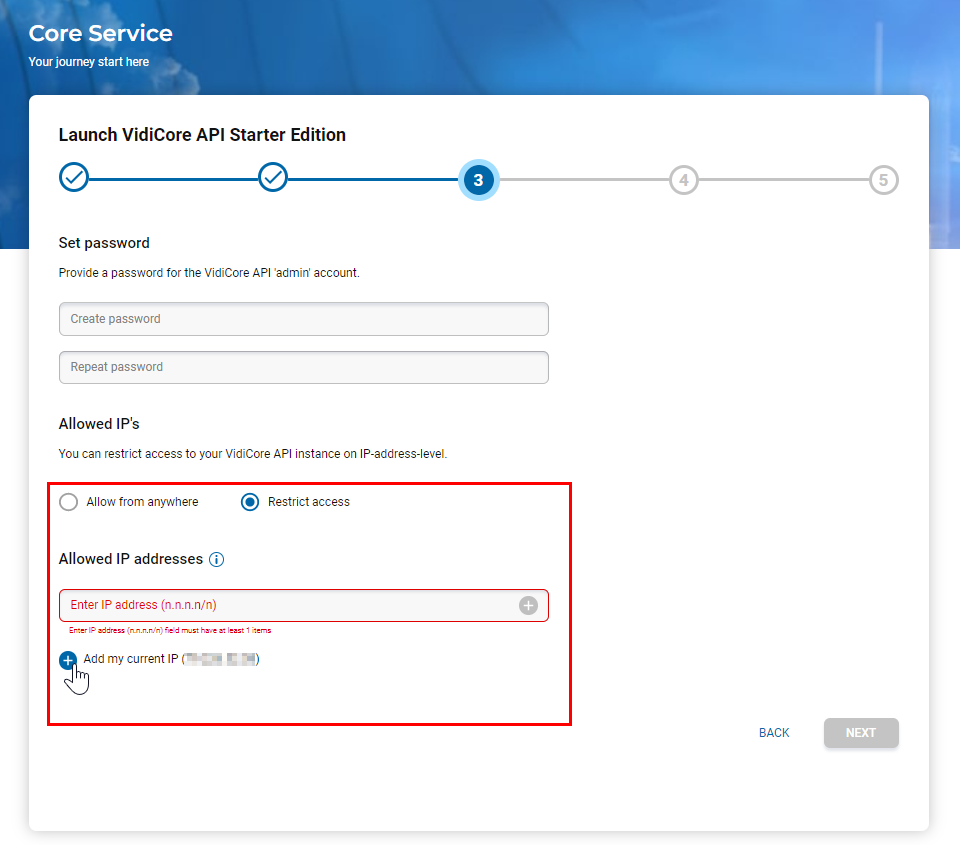The height and width of the screenshot is (845, 960).
Task: Click the Launch VidiCore API Starter Edition heading
Action: coord(202,135)
